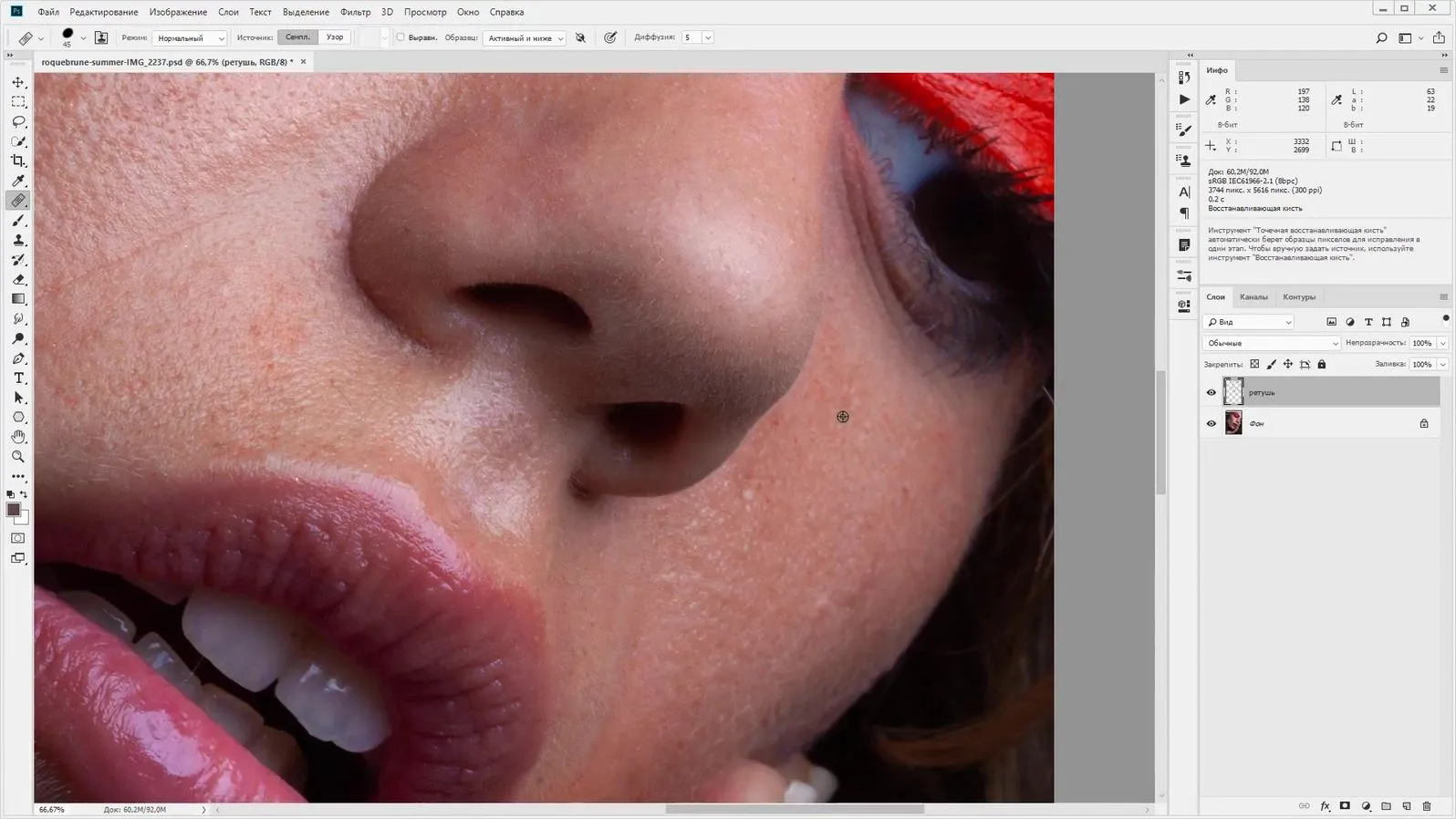Open the Диффузия value dropdown arrow
The image size is (1456, 819).
point(708,37)
